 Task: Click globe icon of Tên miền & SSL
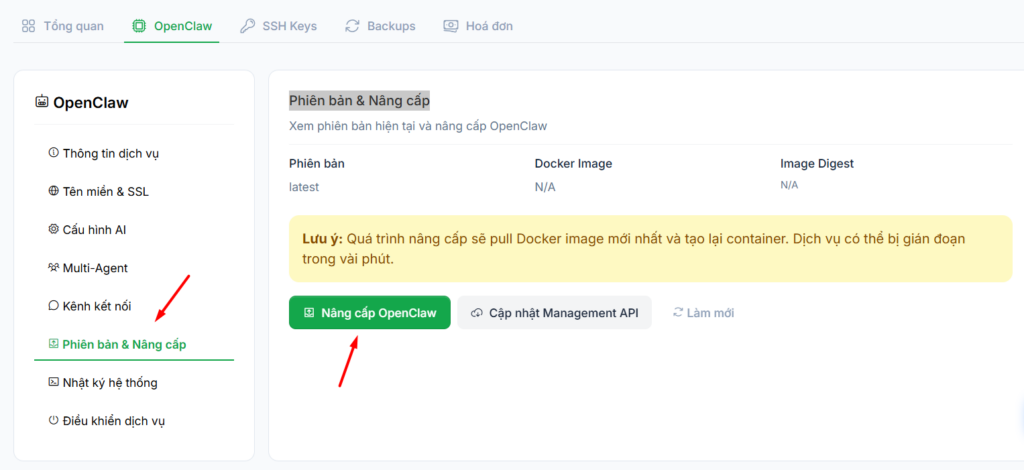54,191
